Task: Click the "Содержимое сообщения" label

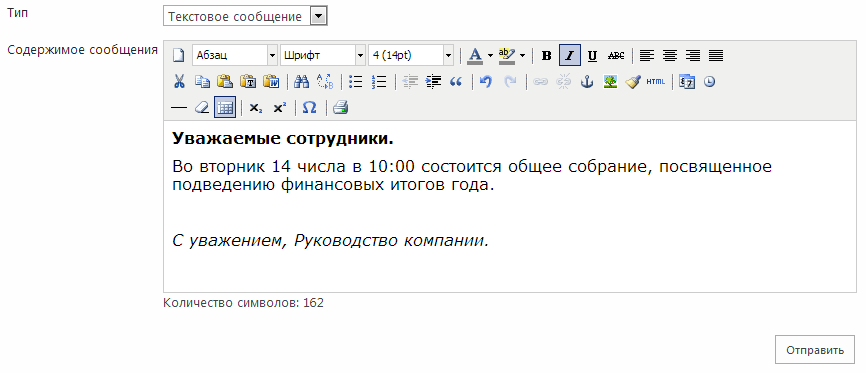Action: coord(82,50)
